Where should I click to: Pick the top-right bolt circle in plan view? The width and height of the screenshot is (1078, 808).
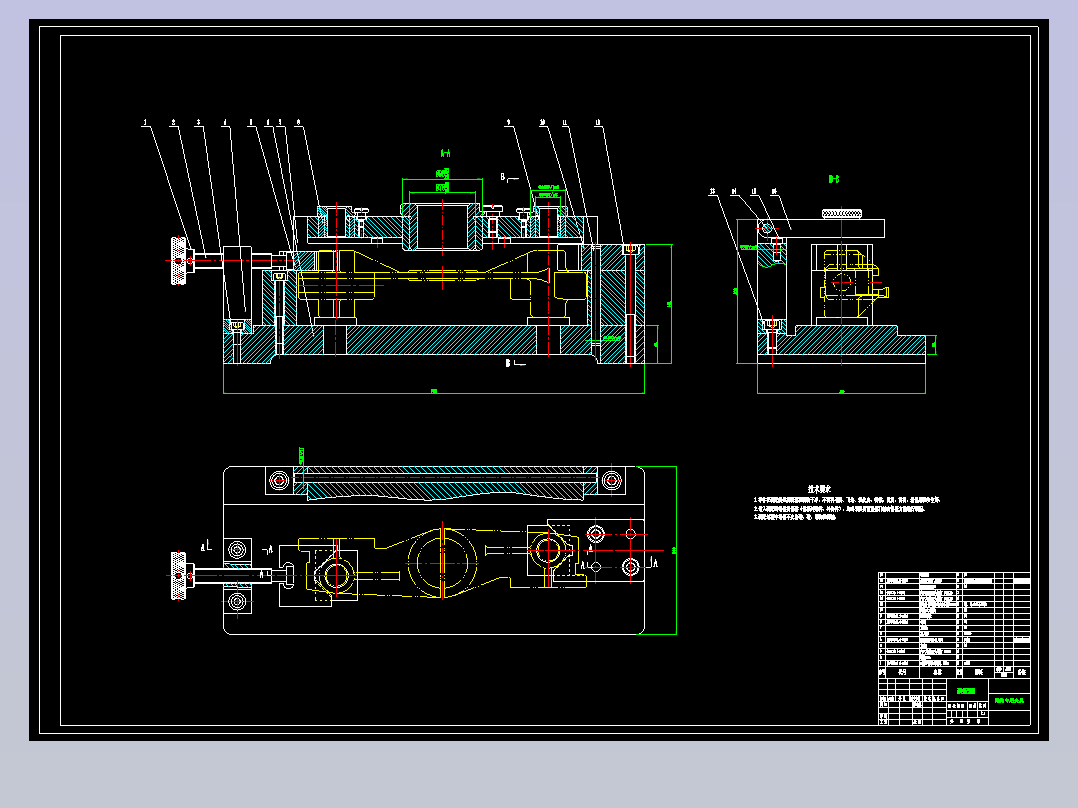pos(612,480)
